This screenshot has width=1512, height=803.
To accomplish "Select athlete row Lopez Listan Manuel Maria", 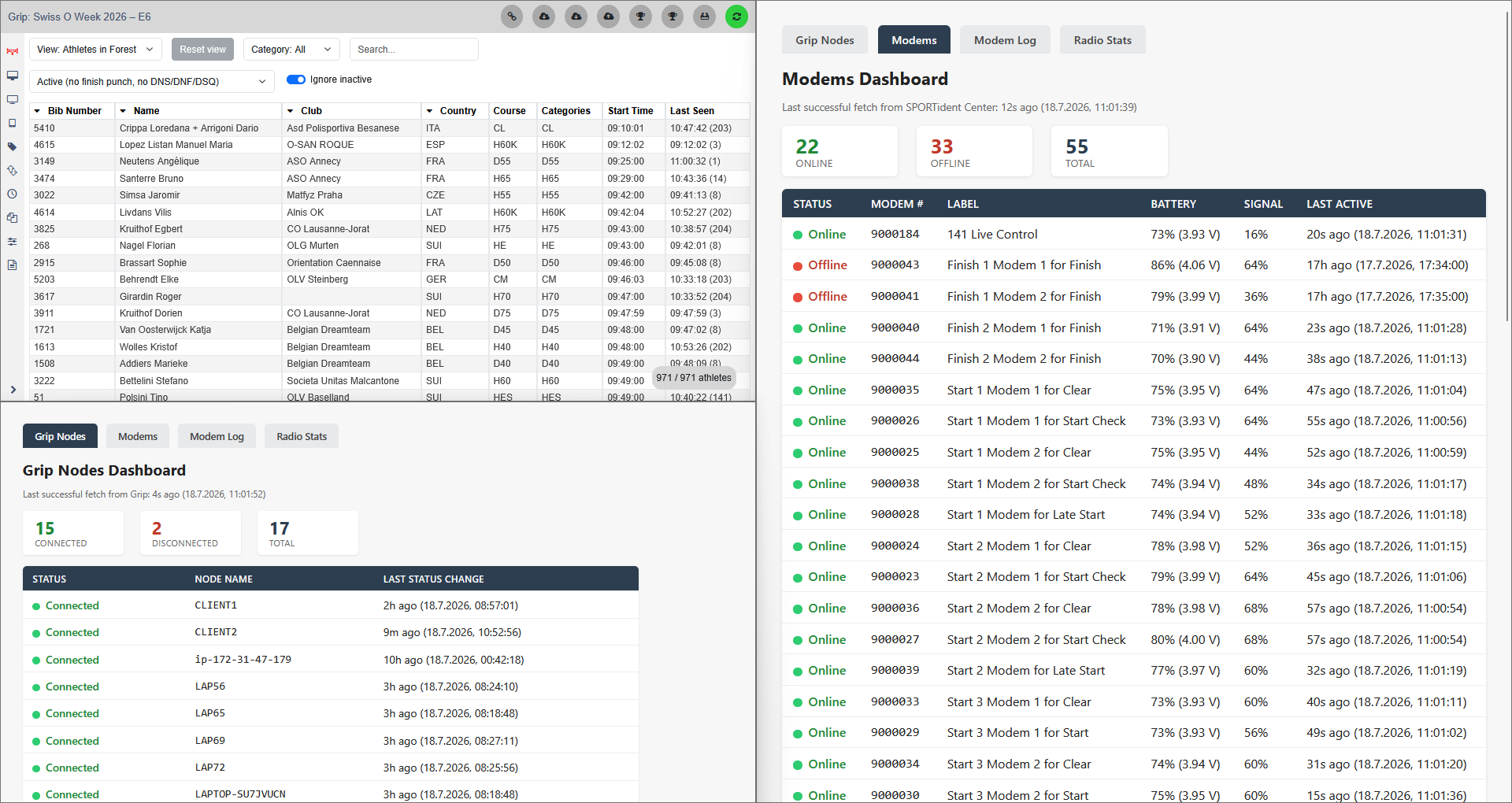I will pos(390,145).
